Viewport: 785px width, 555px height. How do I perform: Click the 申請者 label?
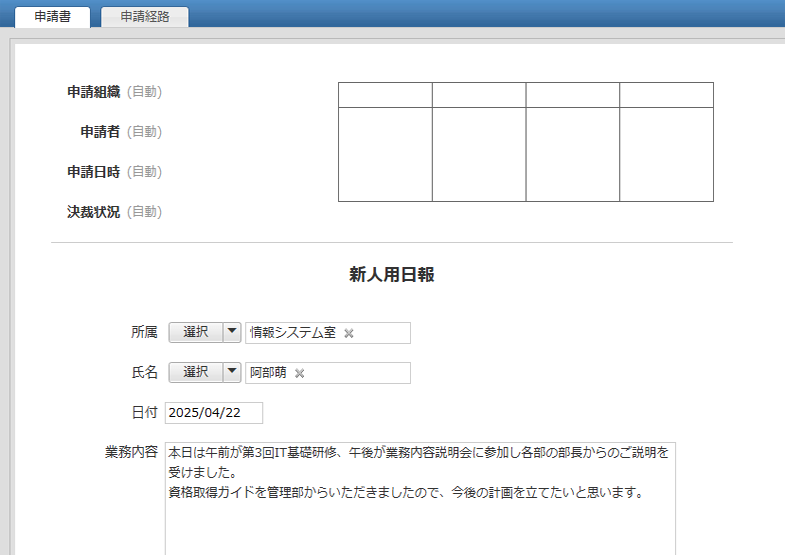(x=100, y=132)
